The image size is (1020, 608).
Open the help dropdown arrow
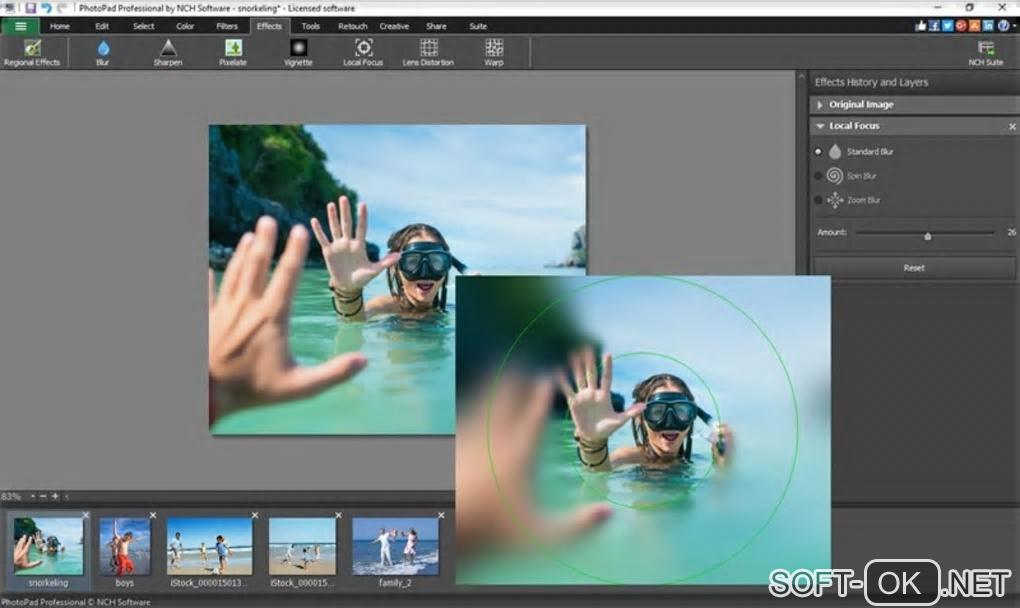pos(1014,26)
